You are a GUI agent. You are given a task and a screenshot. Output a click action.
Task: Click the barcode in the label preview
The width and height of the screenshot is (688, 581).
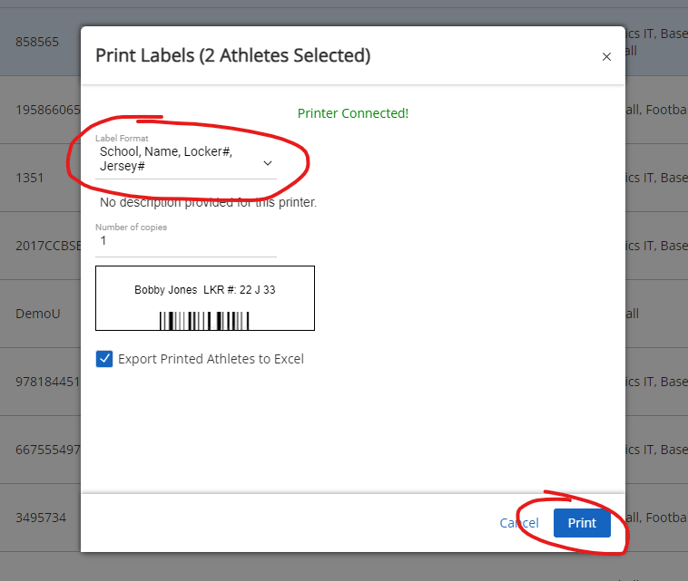(x=204, y=320)
